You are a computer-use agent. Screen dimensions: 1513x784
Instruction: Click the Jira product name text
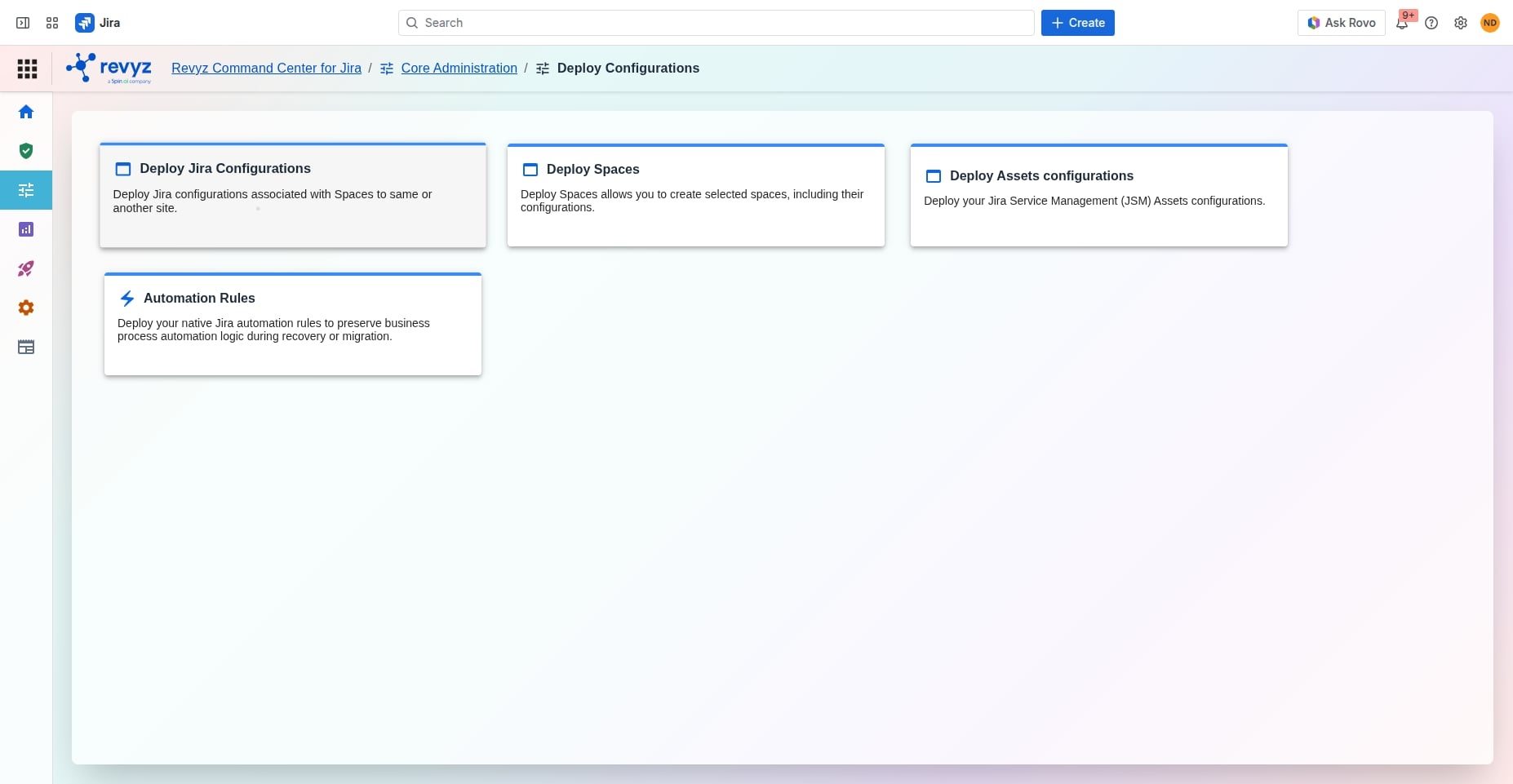[110, 23]
